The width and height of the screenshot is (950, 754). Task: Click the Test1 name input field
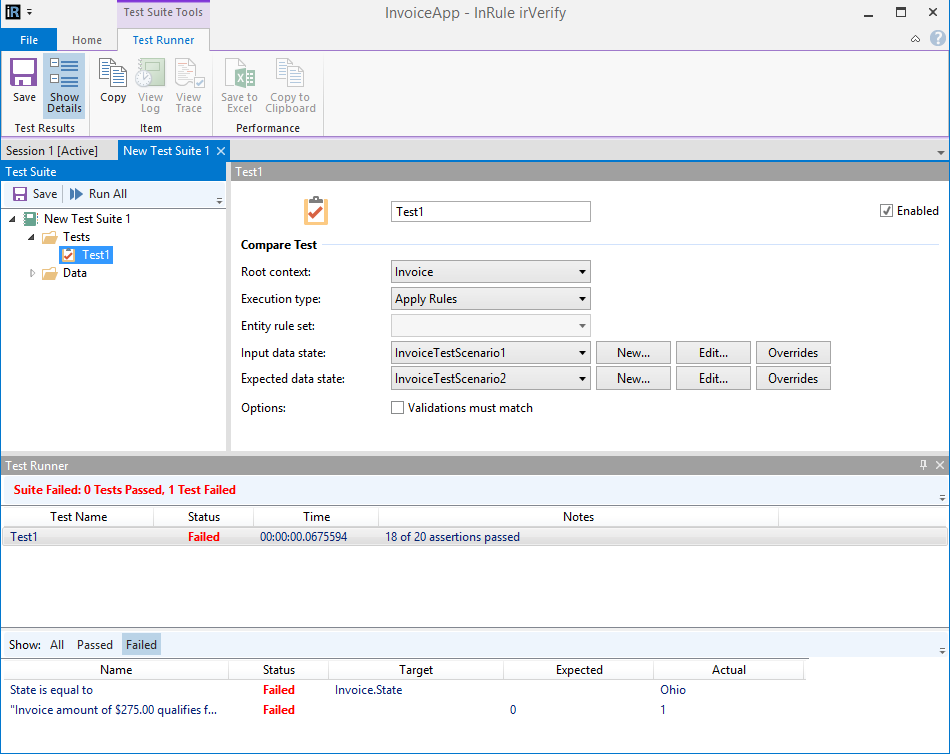(x=490, y=212)
